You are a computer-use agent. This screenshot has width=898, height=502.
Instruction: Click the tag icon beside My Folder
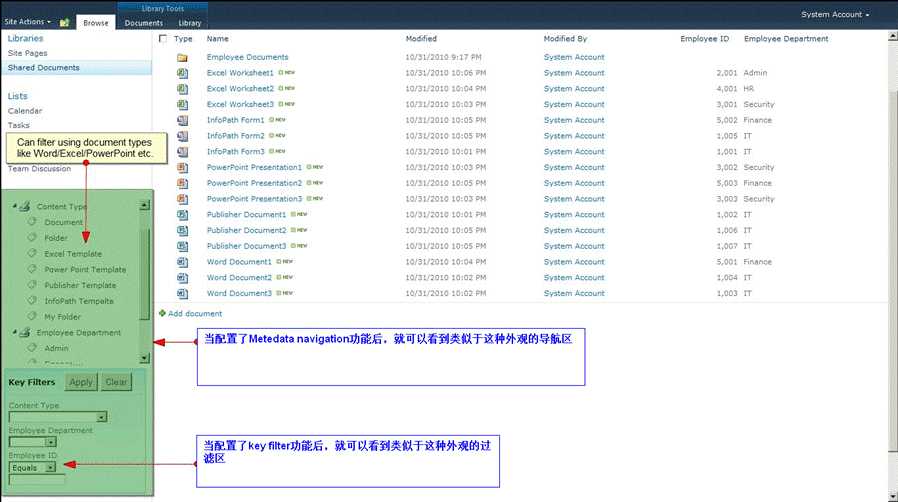pos(32,316)
